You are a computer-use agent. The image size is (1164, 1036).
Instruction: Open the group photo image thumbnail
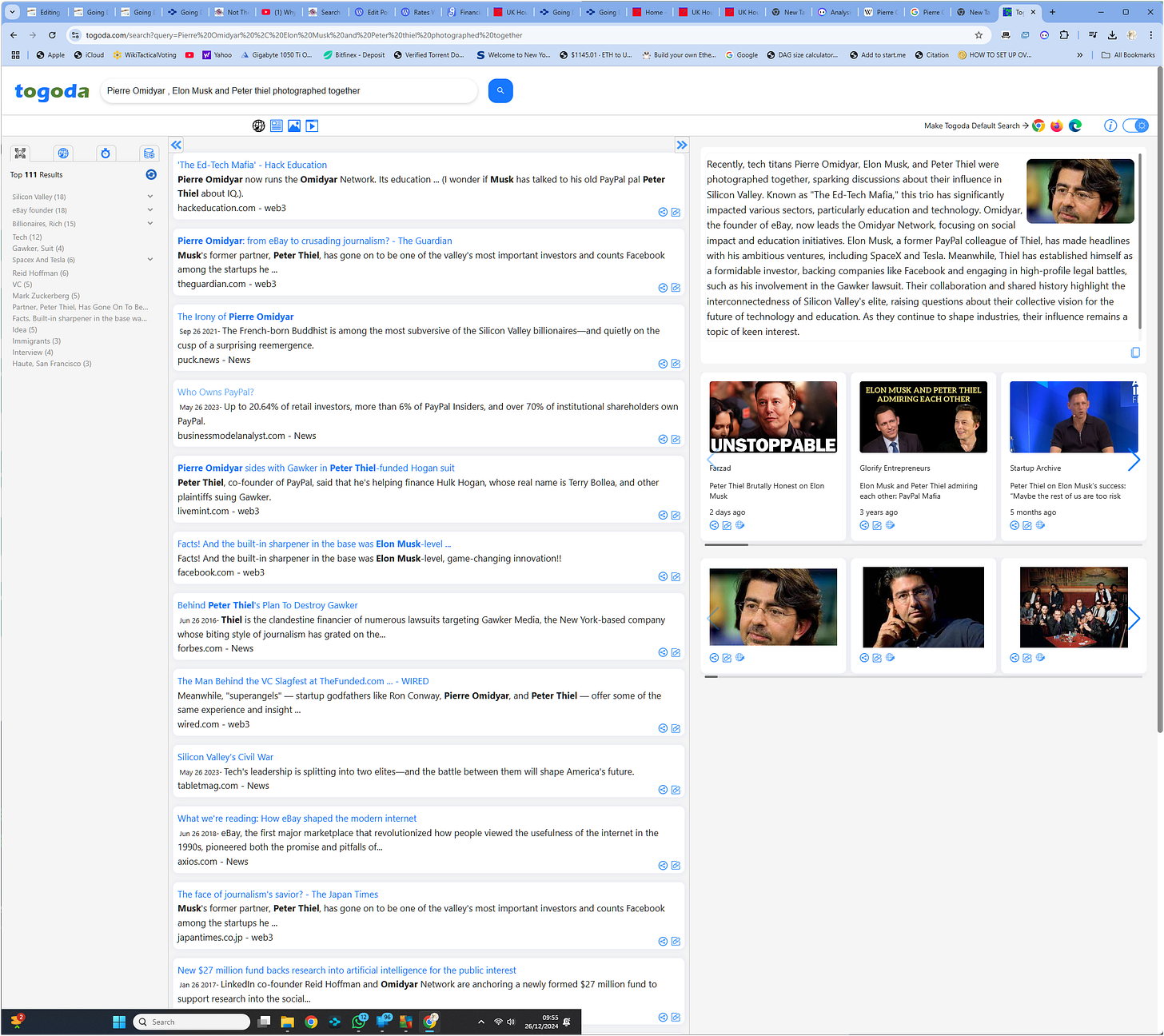(1074, 608)
